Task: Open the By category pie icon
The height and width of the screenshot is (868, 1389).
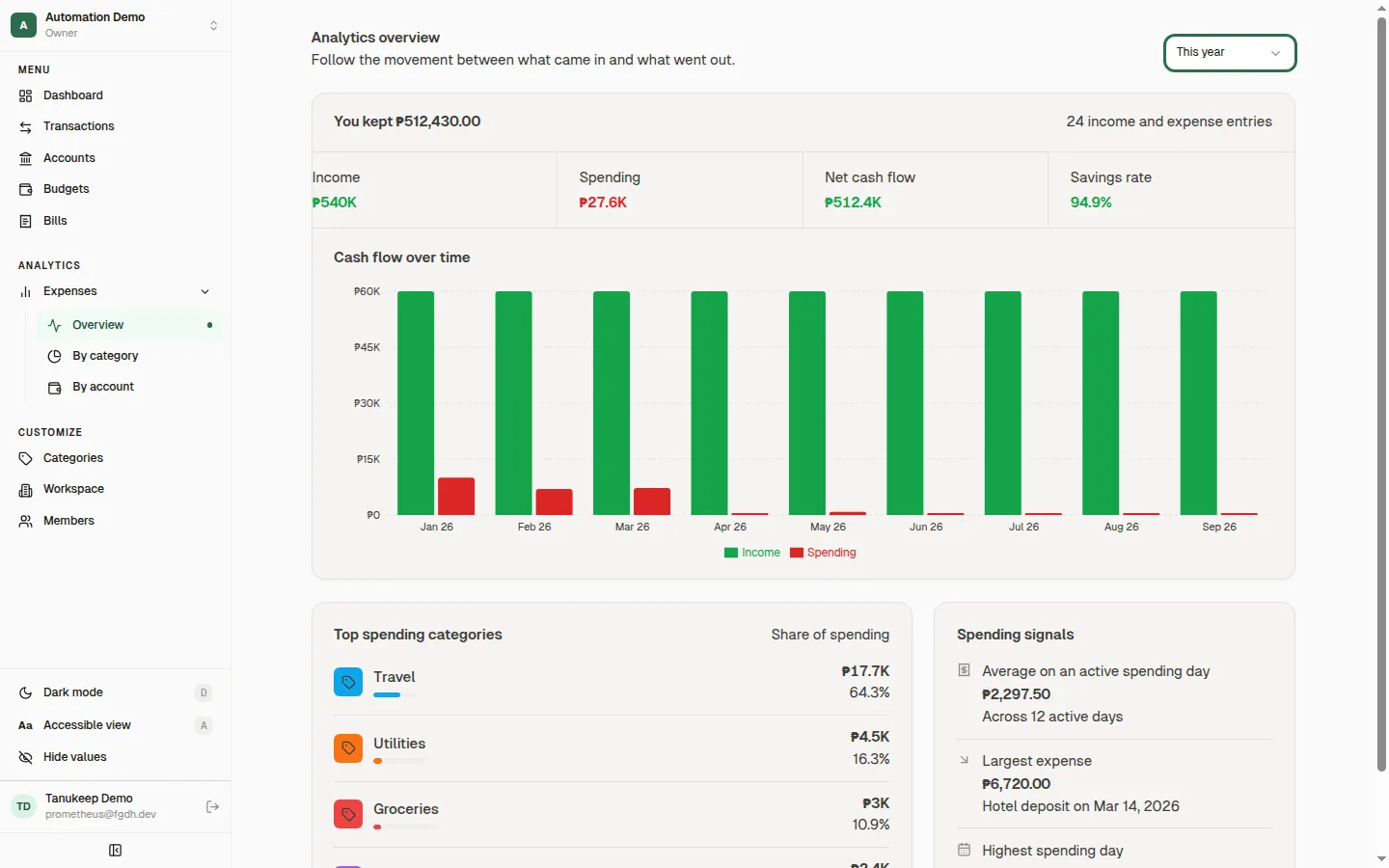Action: (x=55, y=356)
